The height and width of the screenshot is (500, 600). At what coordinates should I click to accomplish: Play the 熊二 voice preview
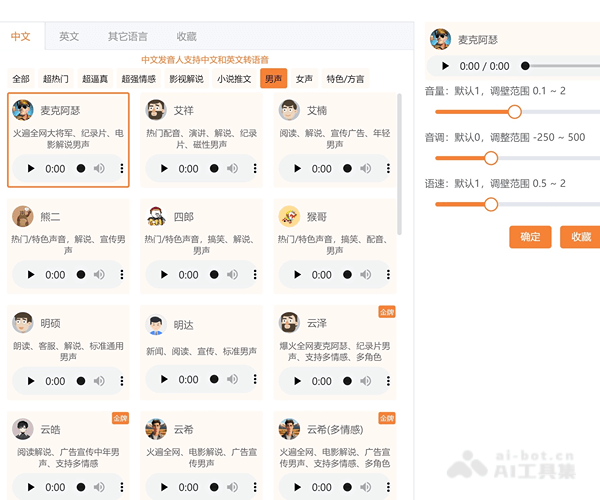click(31, 275)
